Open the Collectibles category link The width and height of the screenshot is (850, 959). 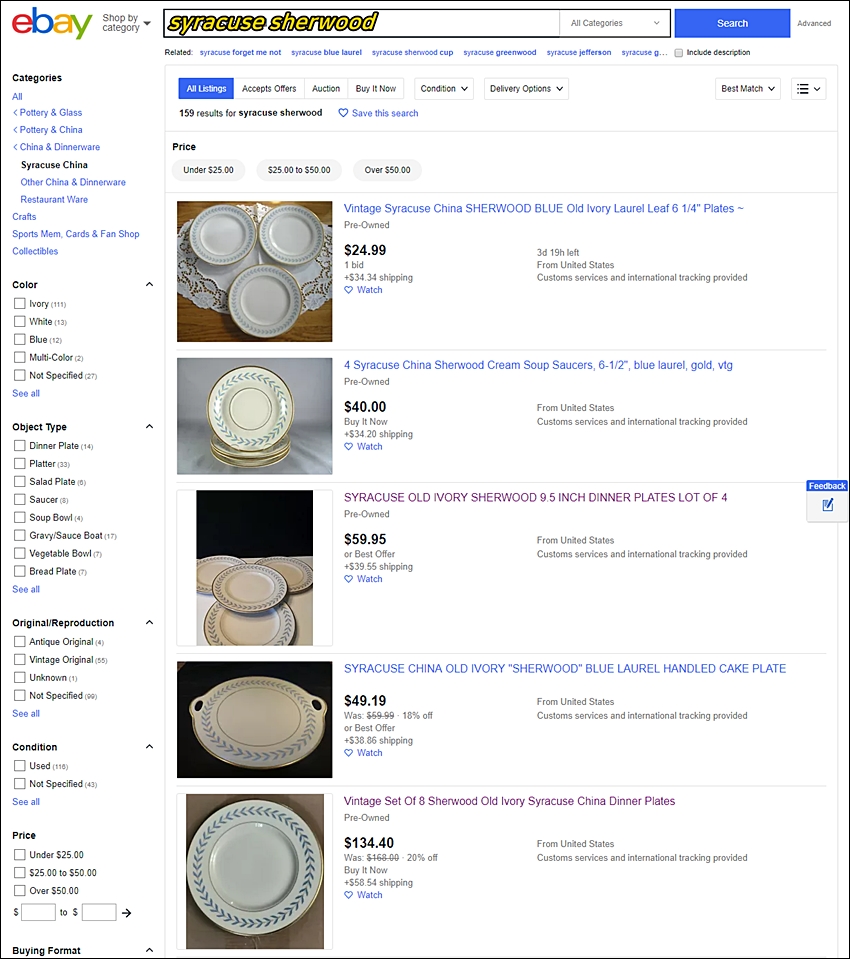click(x=35, y=251)
